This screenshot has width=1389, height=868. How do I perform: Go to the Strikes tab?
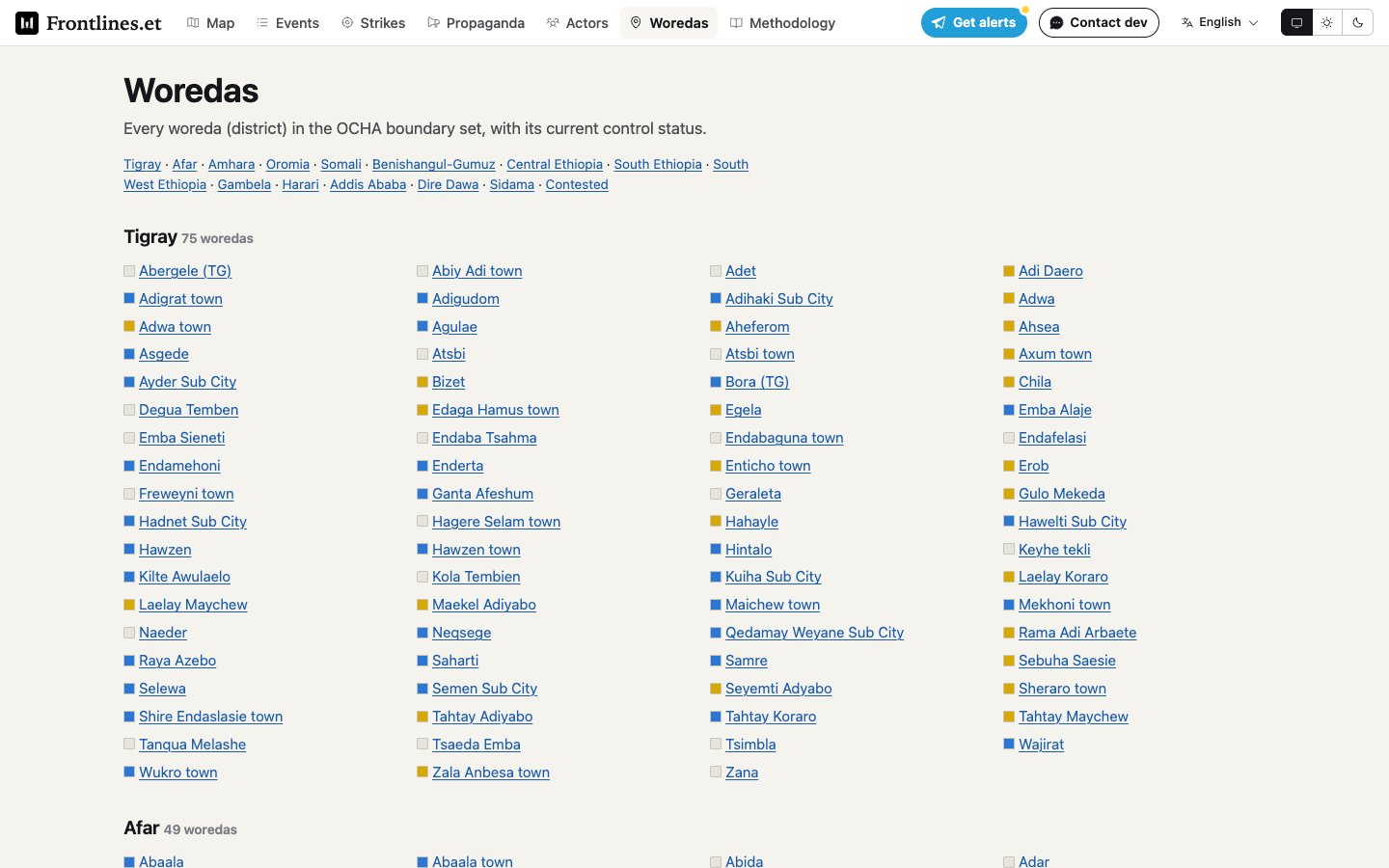pos(373,22)
